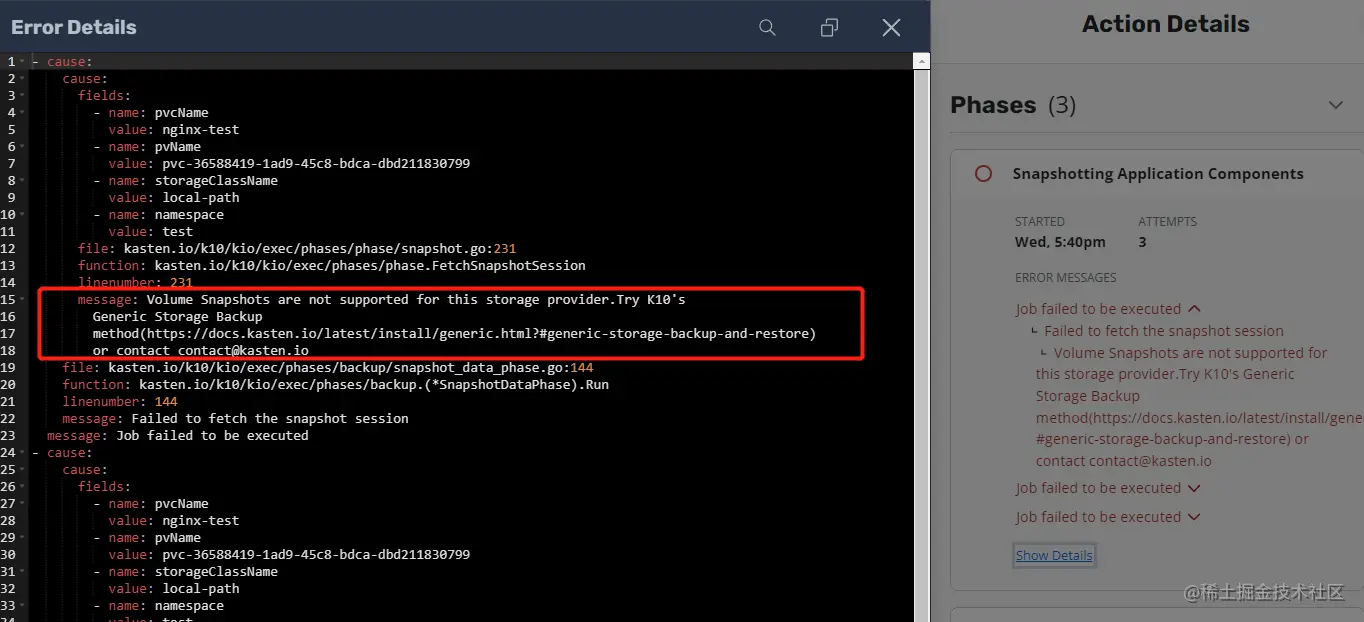Click 'value: nginx-test' on line 28
Viewport: 1364px width, 622px height.
174,521
